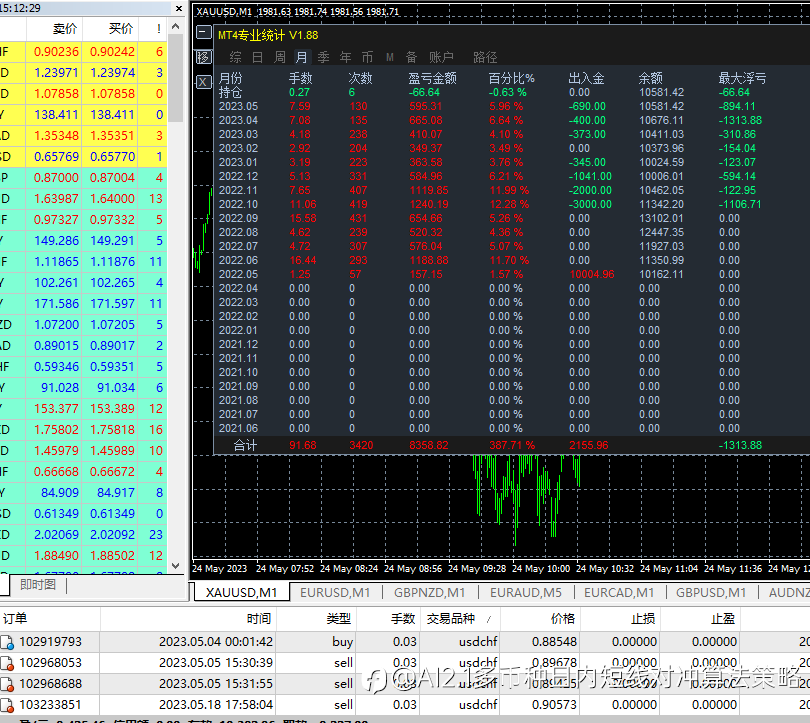This screenshot has width=810, height=723.
Task: Open the GBPNZD,M1 chart tab
Action: tap(429, 593)
